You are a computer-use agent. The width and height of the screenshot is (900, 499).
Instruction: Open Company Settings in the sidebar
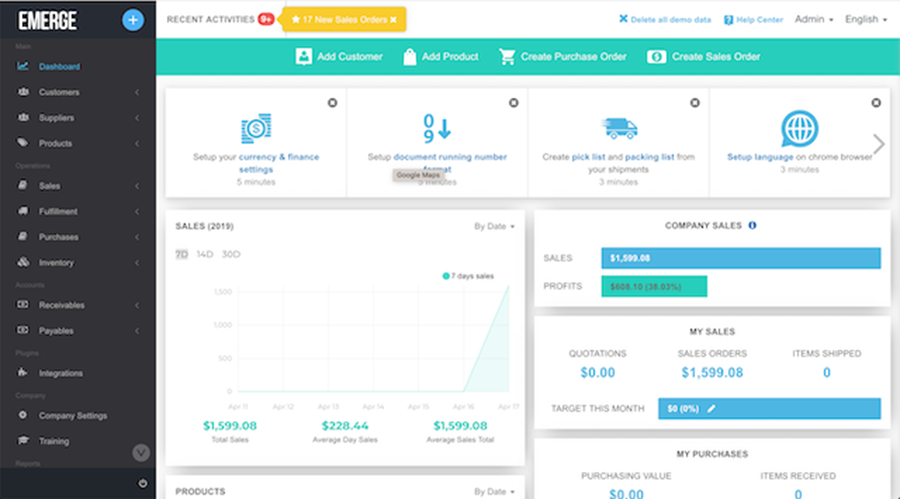click(72, 415)
